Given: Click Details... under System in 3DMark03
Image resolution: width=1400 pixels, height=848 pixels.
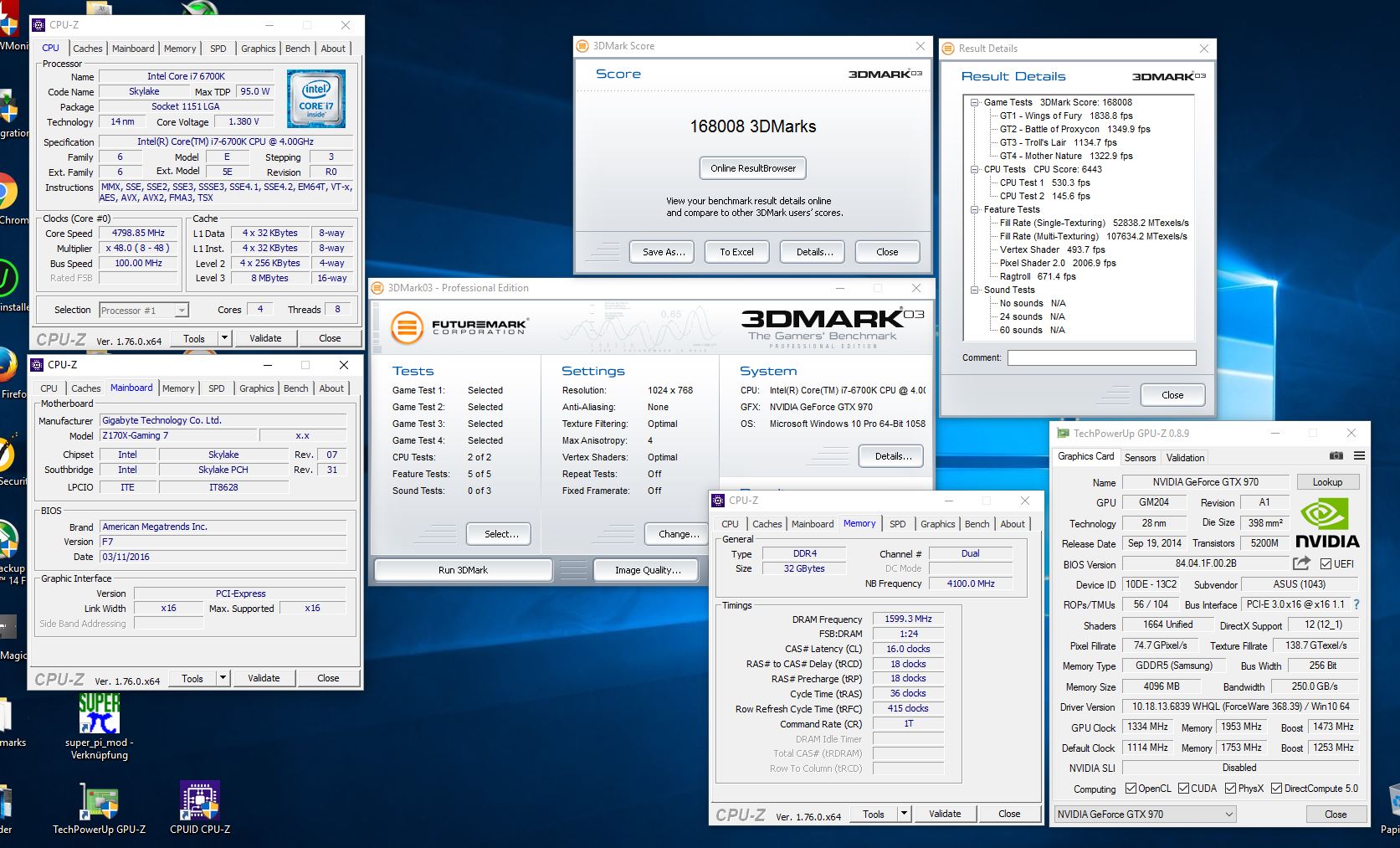Looking at the screenshot, I should click(893, 456).
